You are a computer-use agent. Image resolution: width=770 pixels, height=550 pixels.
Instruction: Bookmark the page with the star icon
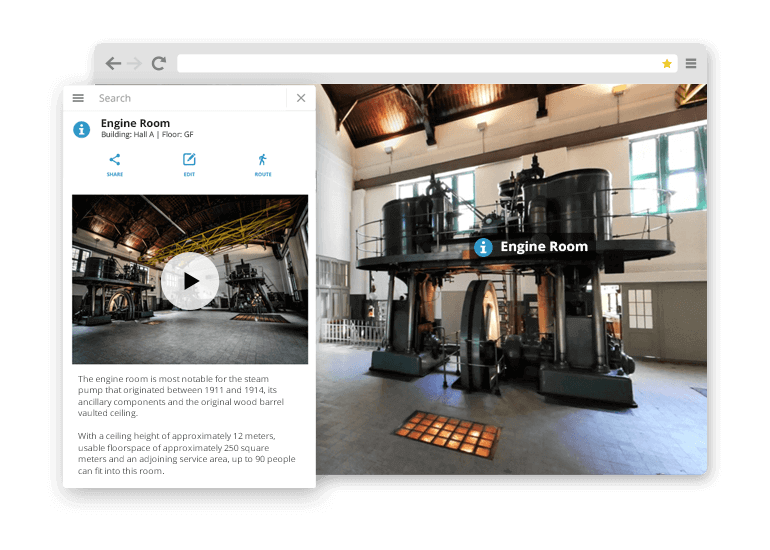coord(666,63)
